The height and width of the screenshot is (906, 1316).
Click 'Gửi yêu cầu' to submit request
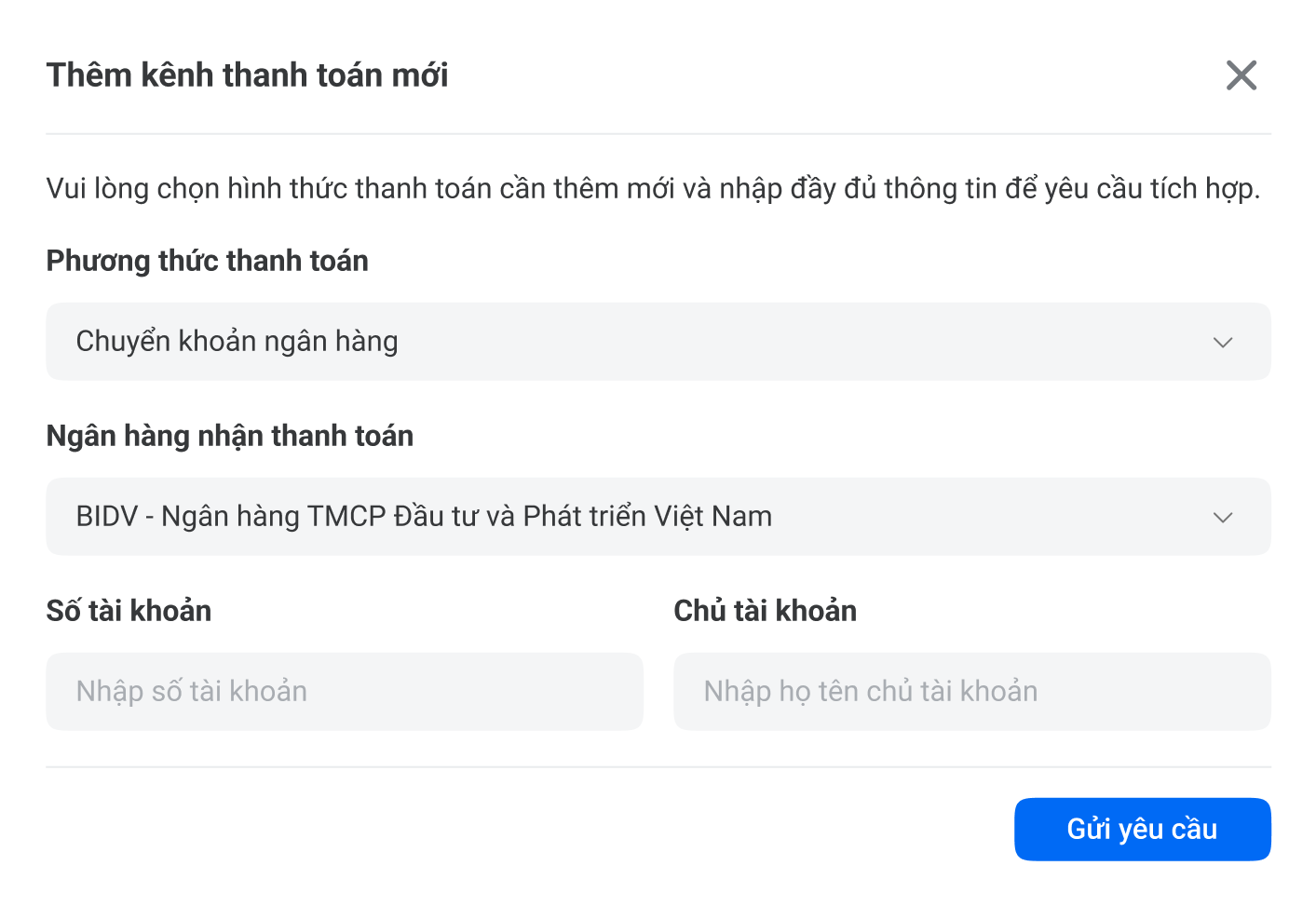click(1142, 829)
